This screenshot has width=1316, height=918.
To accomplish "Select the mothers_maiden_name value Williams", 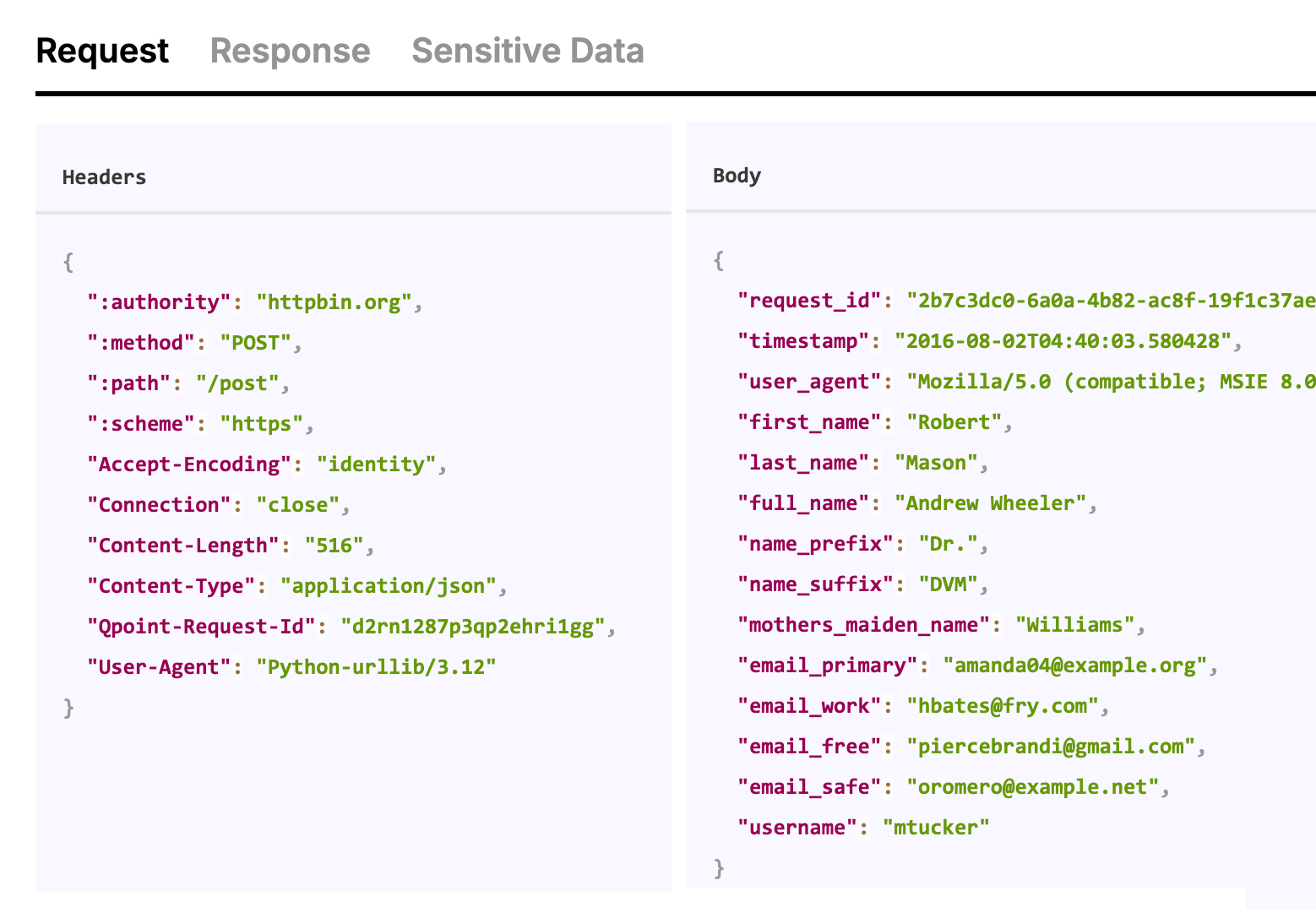I will [x=1075, y=624].
